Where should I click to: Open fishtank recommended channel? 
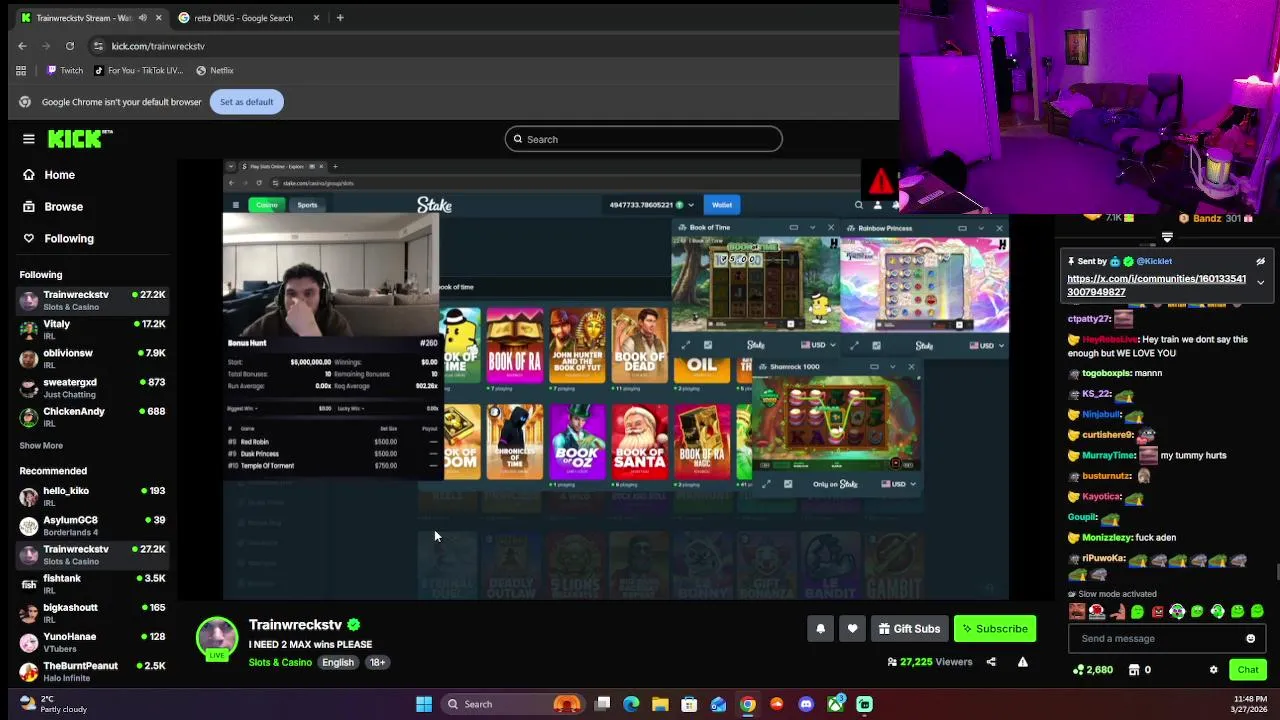tap(92, 583)
